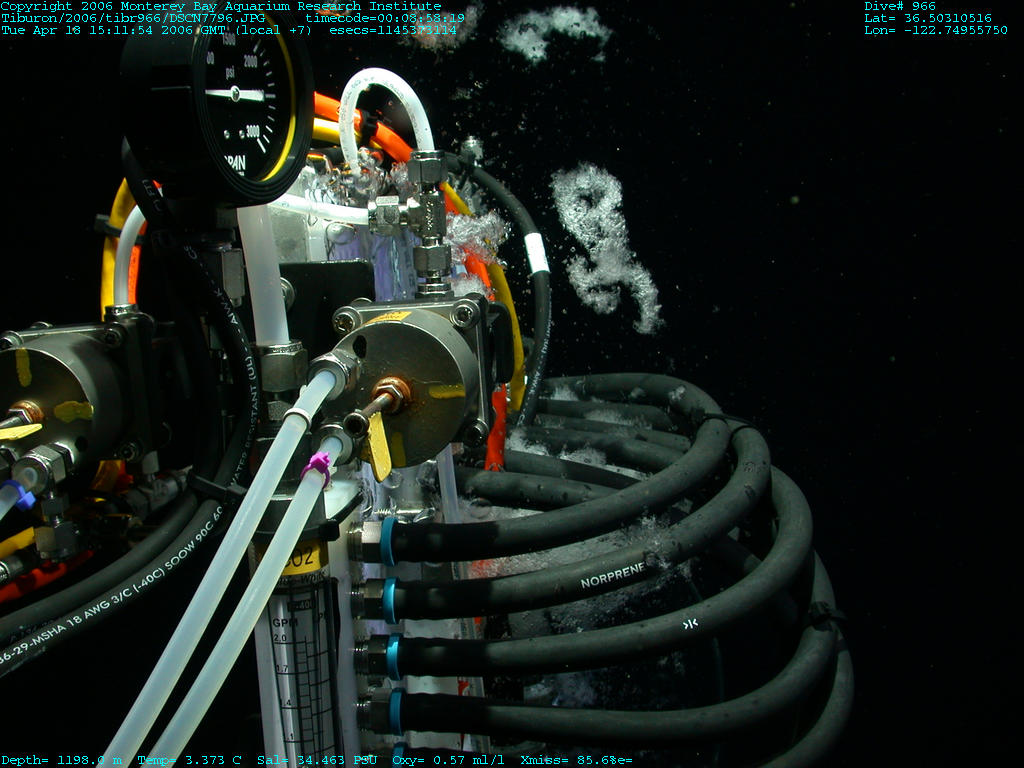Click the white band on black cable
This screenshot has height=768, width=1024.
tap(537, 253)
